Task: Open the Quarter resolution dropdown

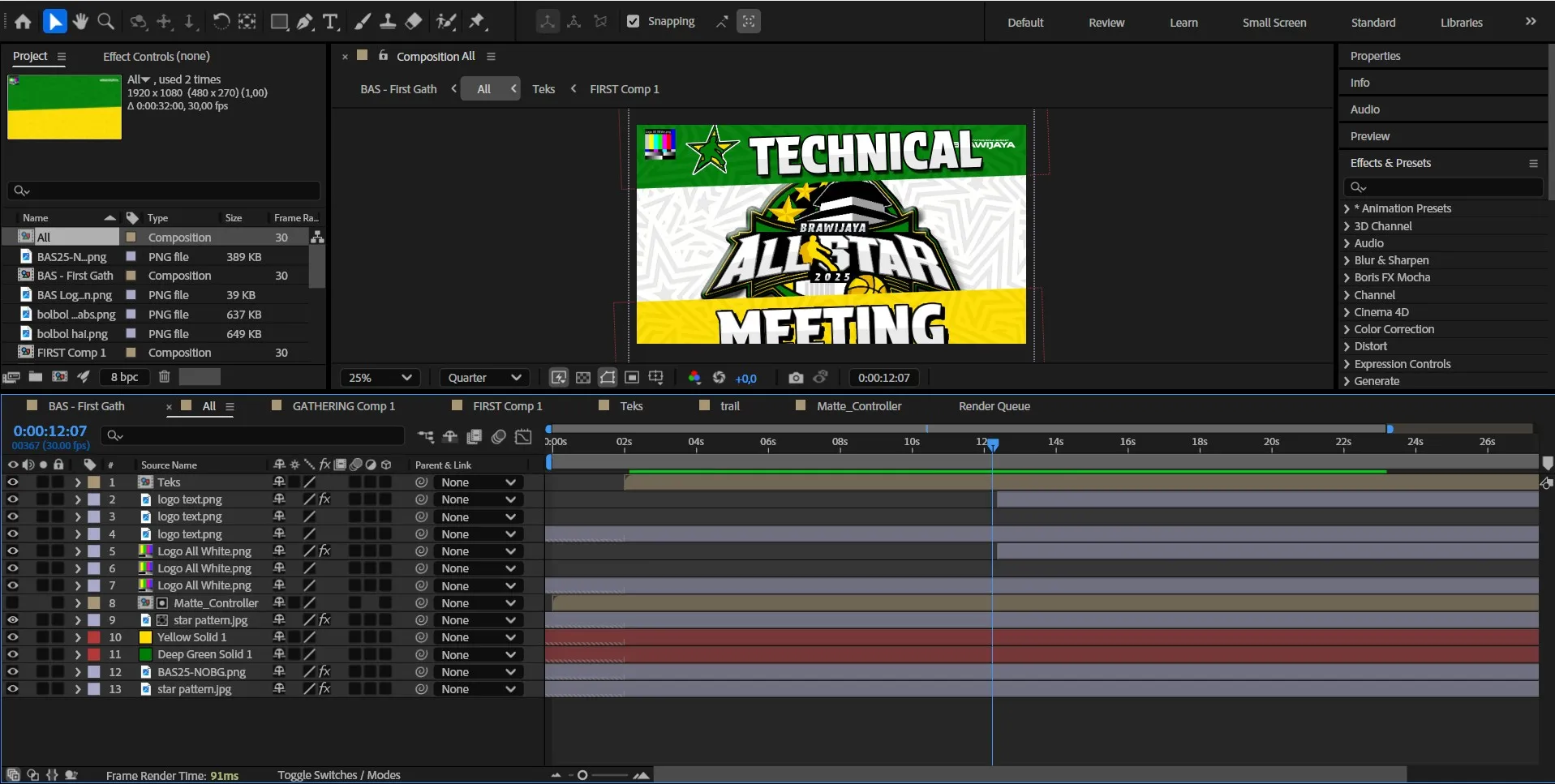Action: pos(484,378)
